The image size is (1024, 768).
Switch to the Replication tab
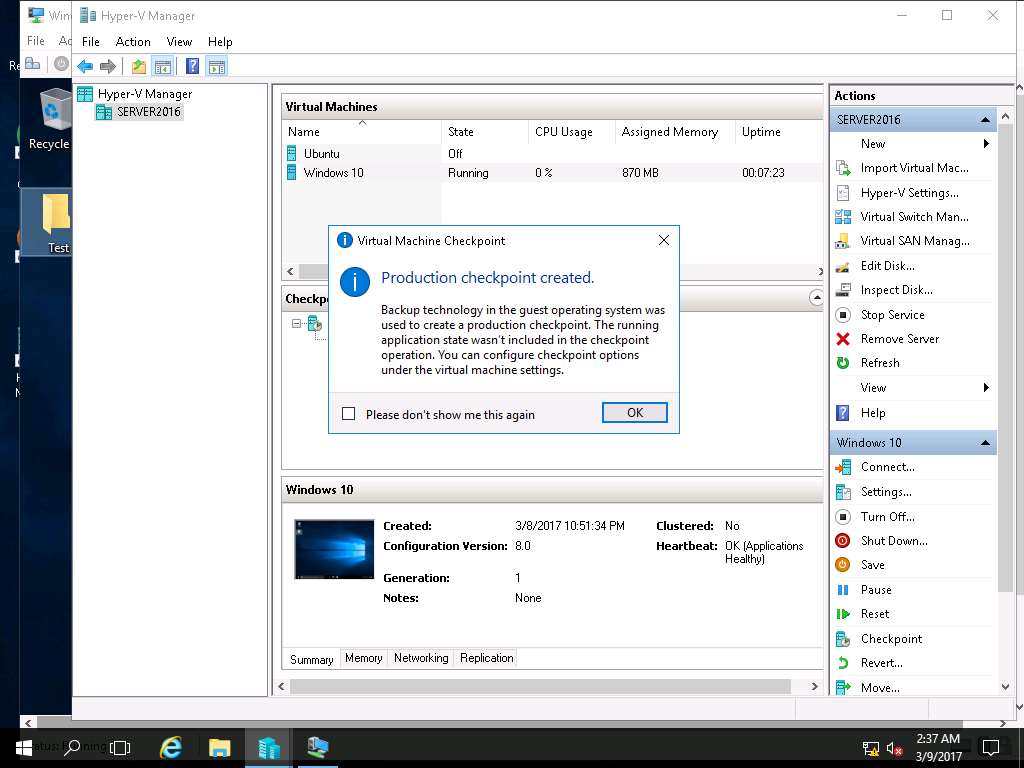coord(487,658)
